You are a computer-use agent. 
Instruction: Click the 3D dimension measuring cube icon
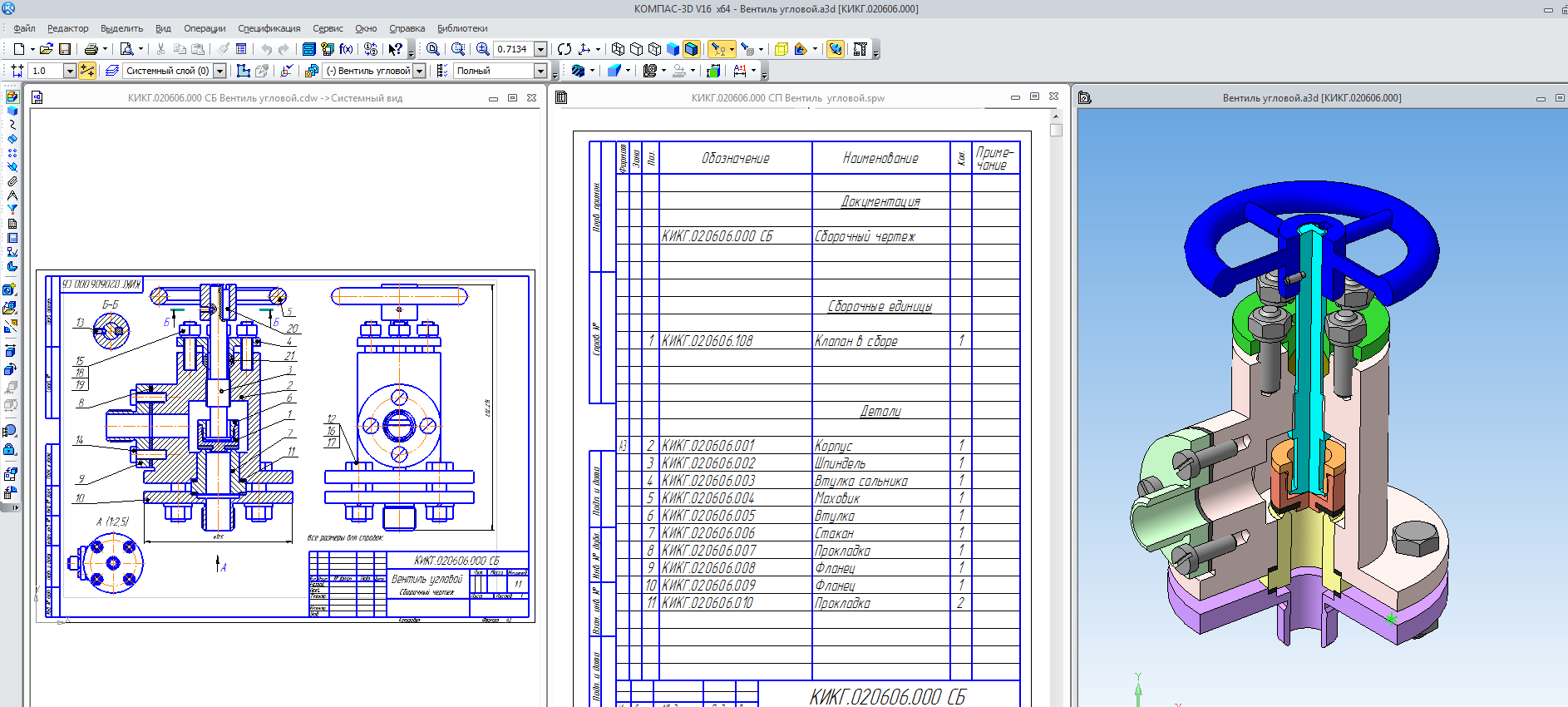[713, 71]
